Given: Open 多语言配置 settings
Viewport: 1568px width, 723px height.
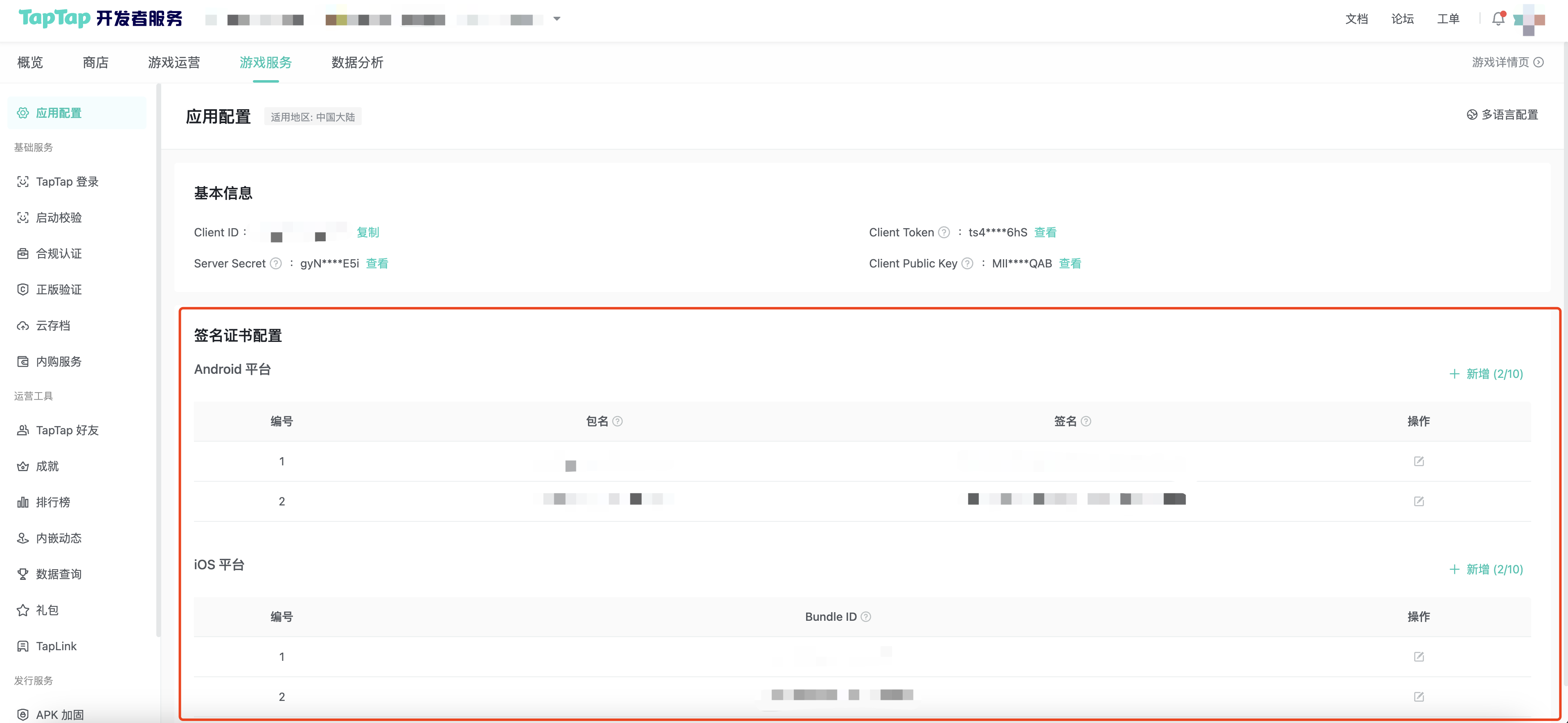Looking at the screenshot, I should [x=1502, y=115].
